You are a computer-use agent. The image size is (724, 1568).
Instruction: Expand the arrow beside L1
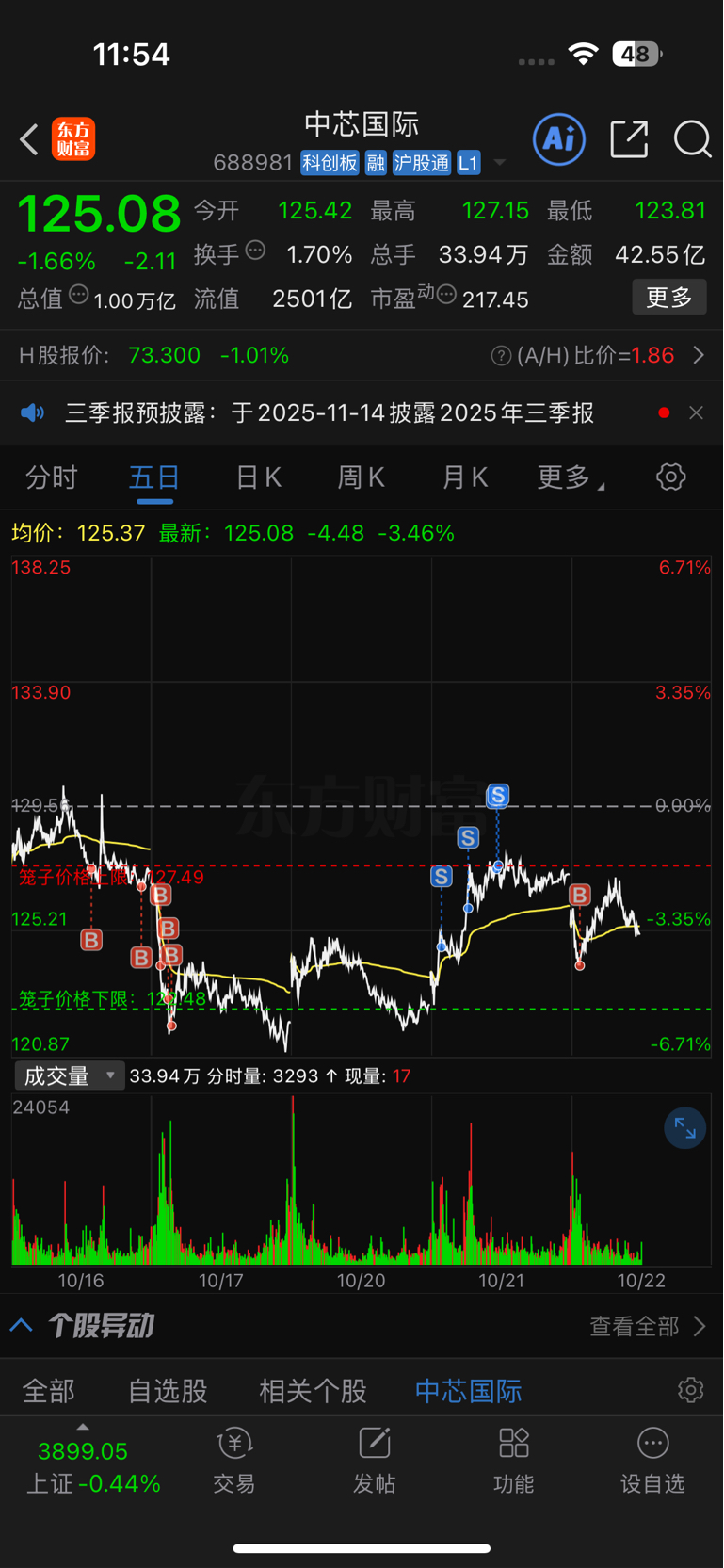click(x=500, y=163)
